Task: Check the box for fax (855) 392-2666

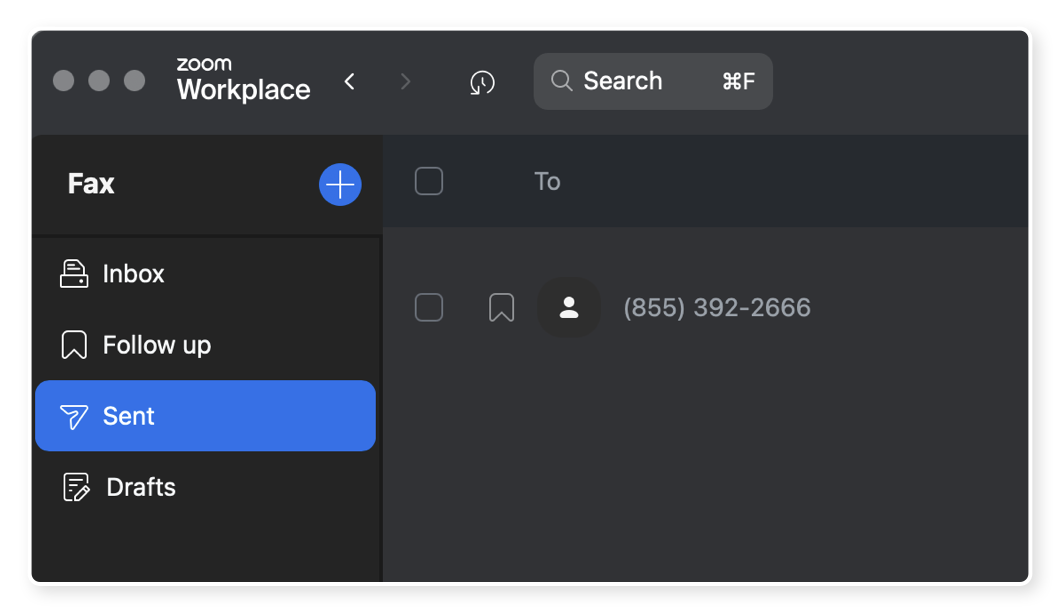Action: click(429, 308)
